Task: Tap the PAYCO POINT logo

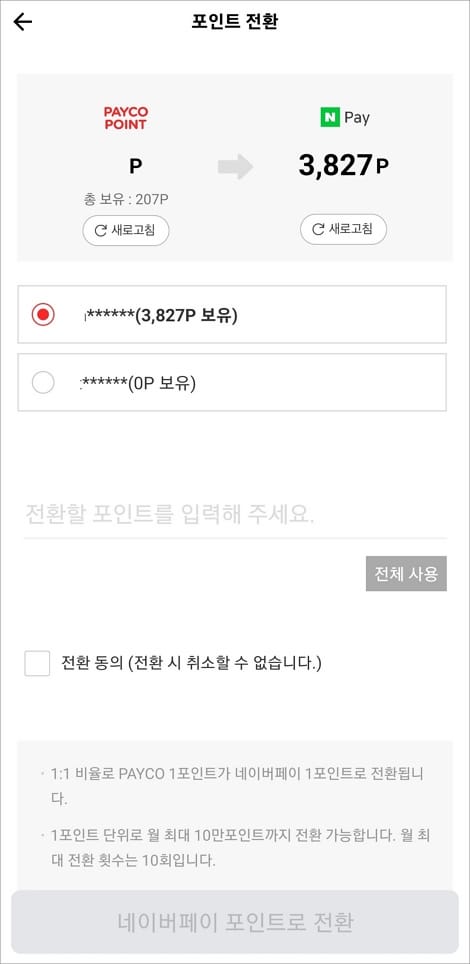Action: pos(125,118)
